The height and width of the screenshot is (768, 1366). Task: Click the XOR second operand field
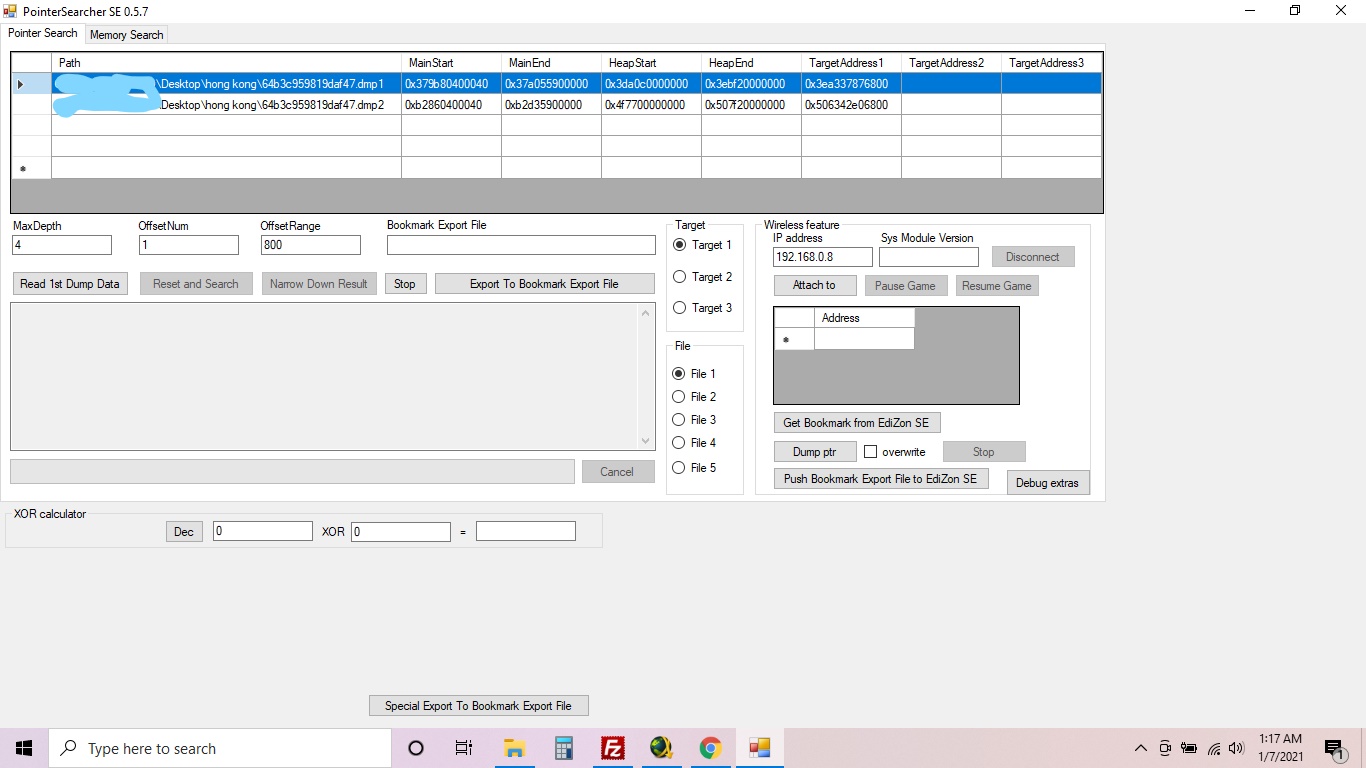tap(401, 532)
